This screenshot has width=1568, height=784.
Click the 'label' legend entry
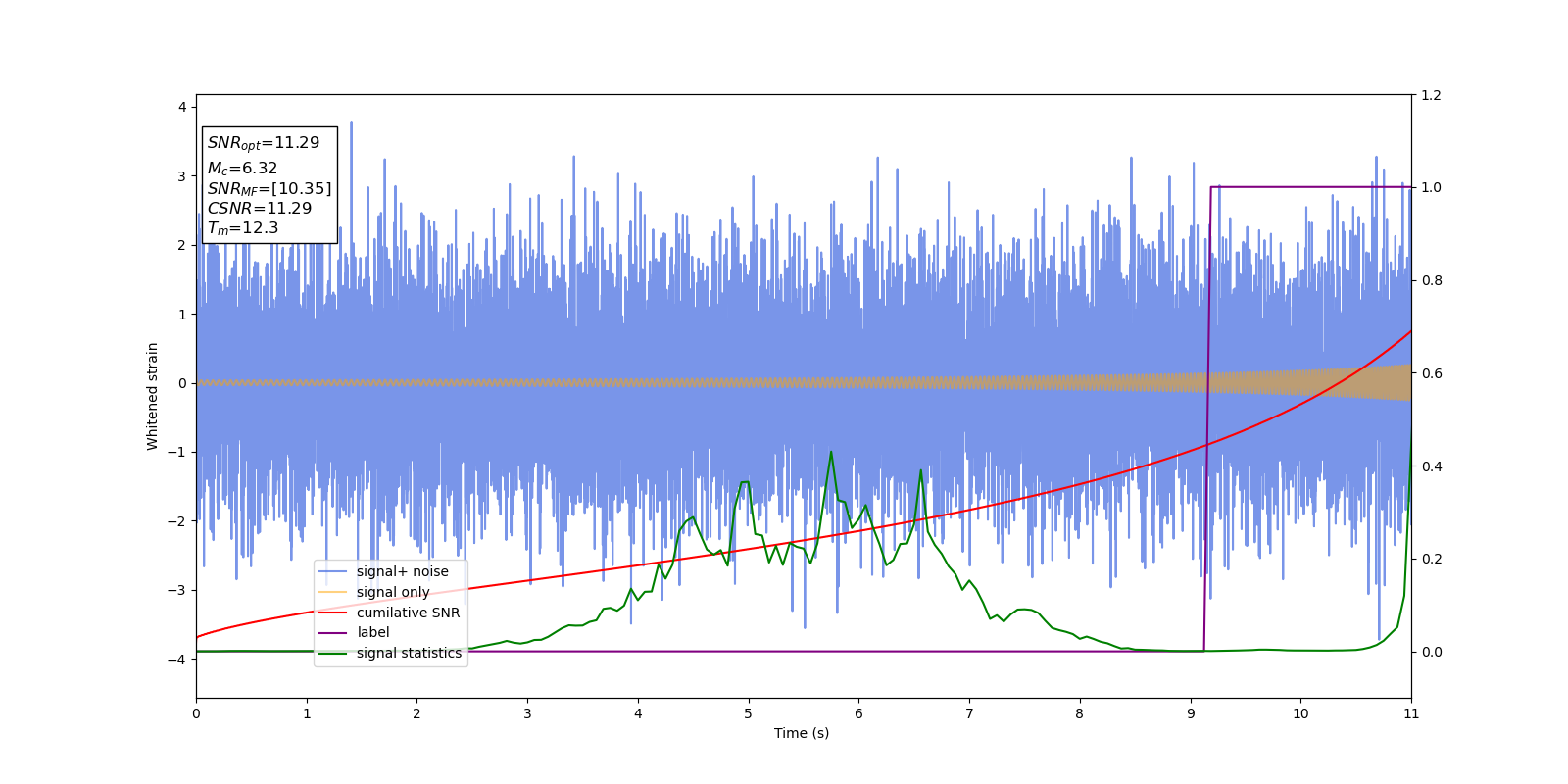point(355,632)
